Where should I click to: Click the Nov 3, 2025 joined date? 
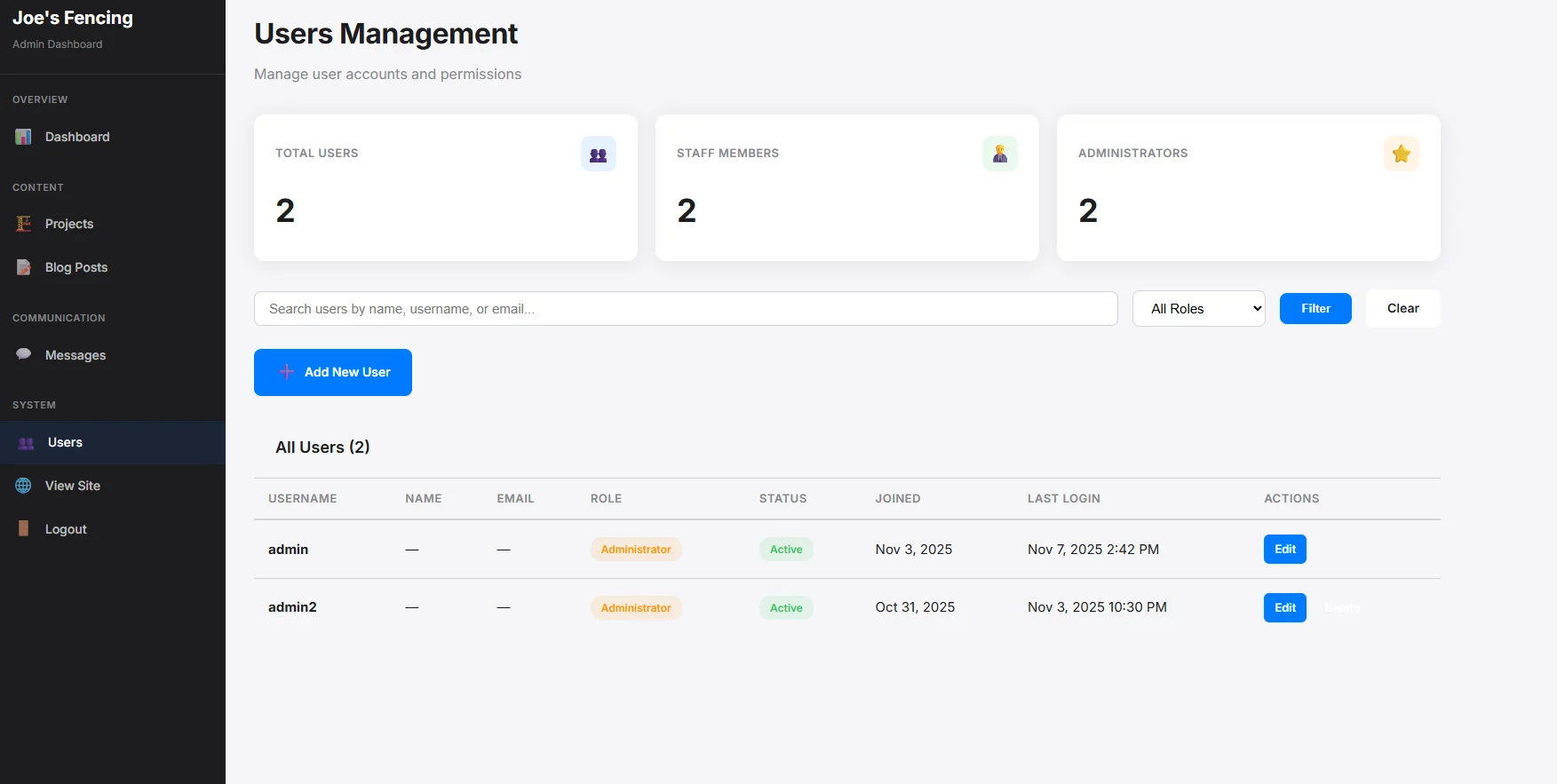click(x=914, y=550)
